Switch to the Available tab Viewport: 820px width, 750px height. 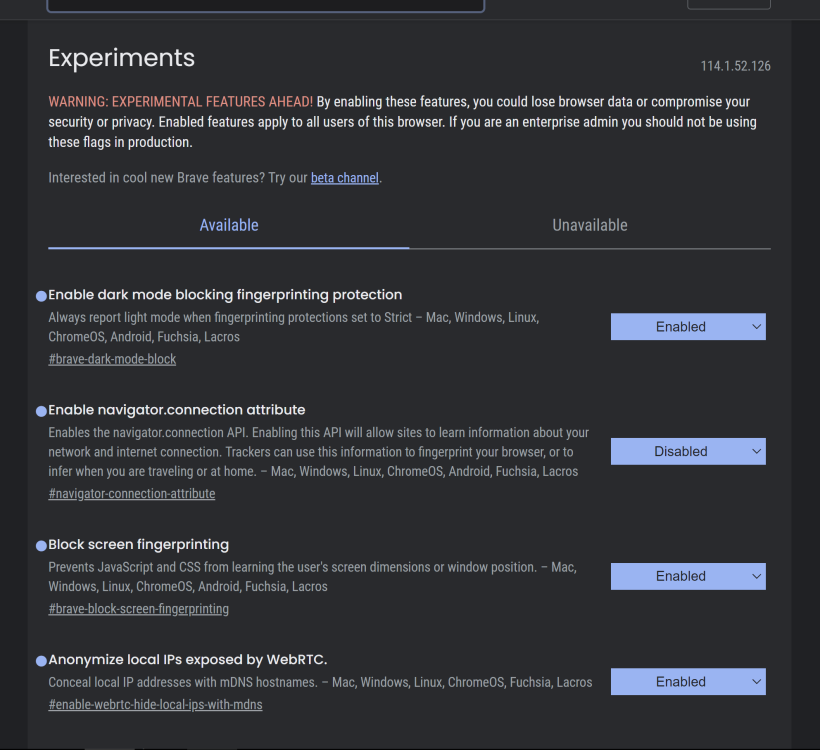[x=229, y=226]
